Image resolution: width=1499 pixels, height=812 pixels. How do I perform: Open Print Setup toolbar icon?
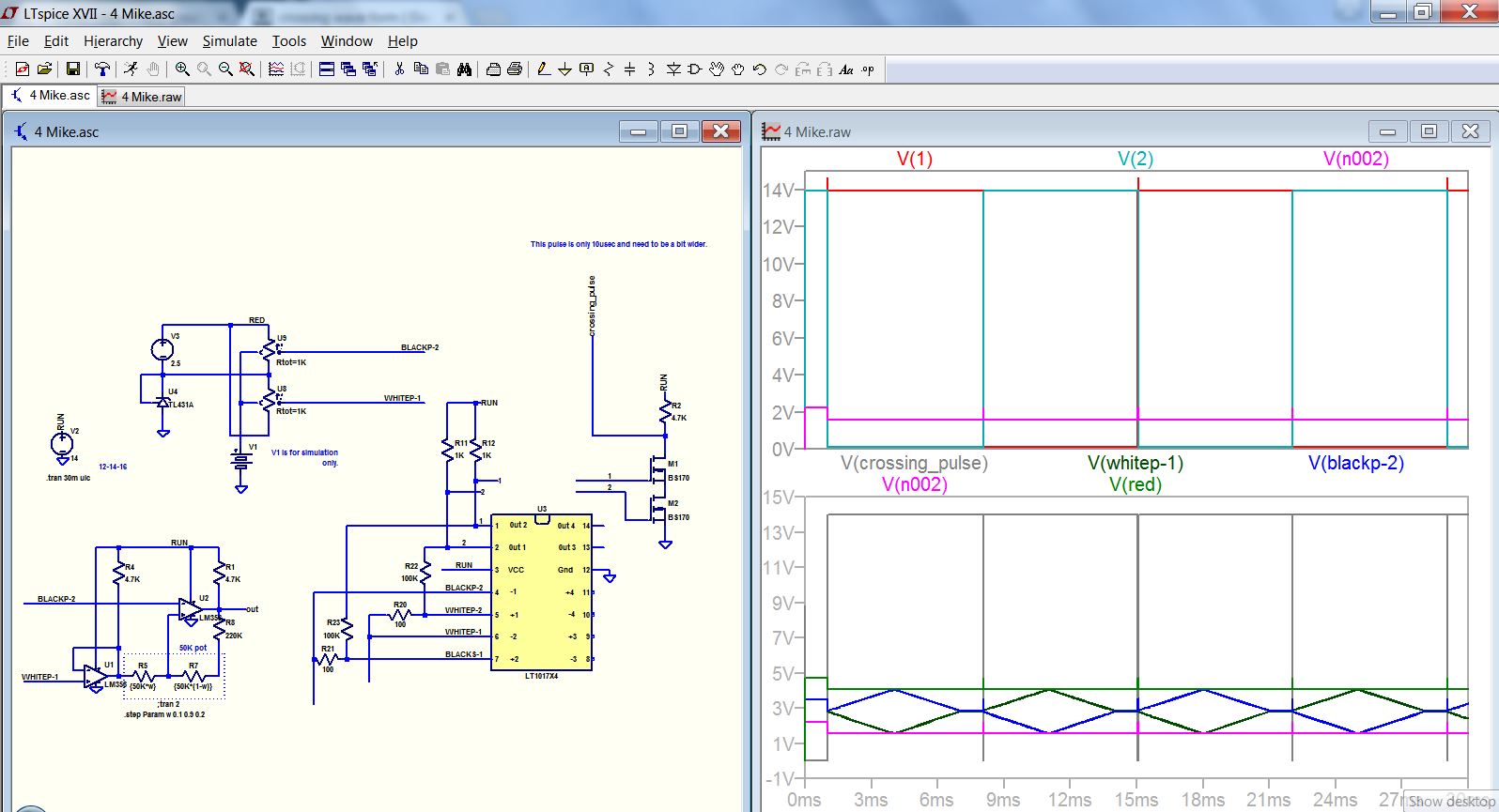click(x=493, y=69)
